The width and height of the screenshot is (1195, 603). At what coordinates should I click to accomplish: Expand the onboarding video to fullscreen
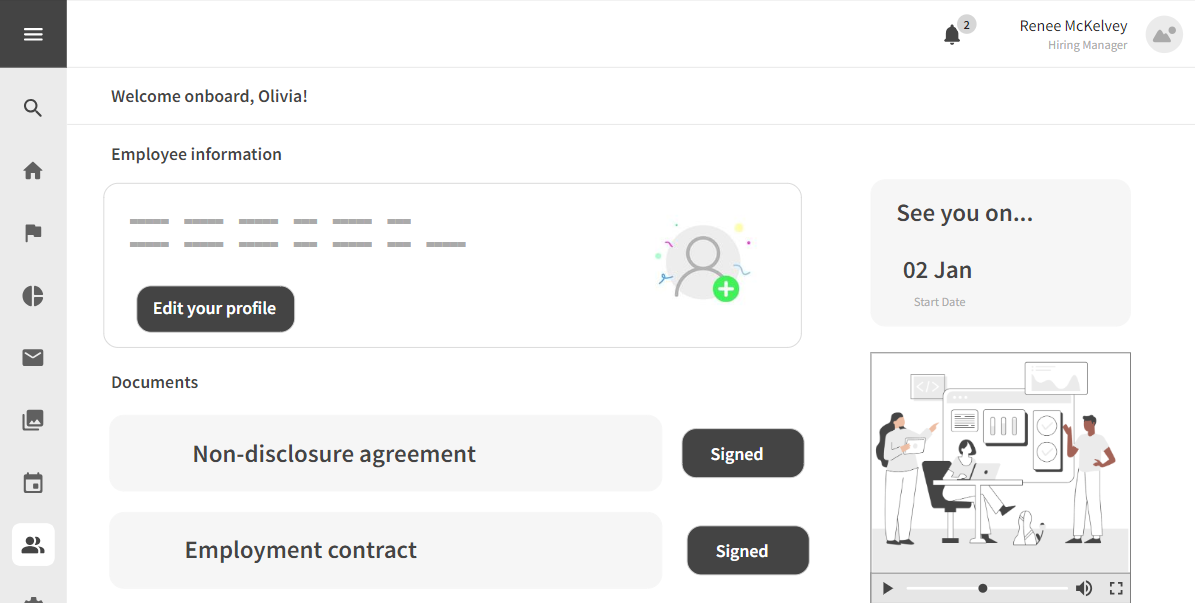(x=1117, y=588)
